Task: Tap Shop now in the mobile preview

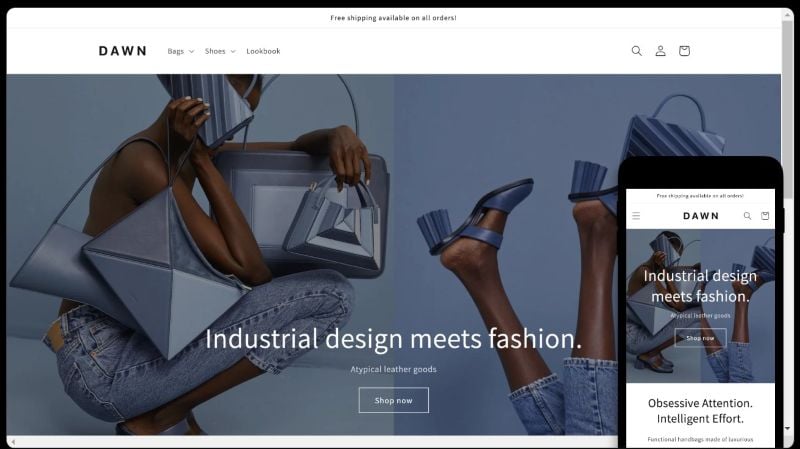Action: click(700, 338)
